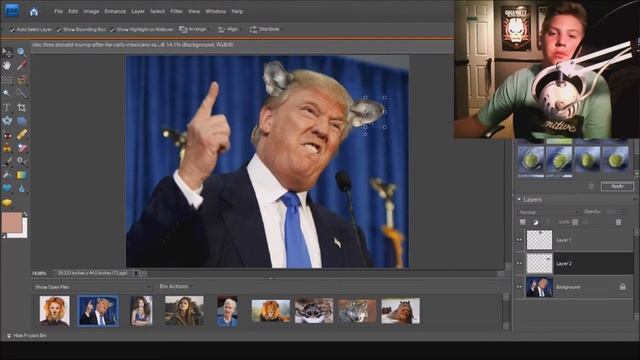Select the Blur droplet tool
This screenshot has width=640, height=360.
pyautogui.click(x=21, y=188)
